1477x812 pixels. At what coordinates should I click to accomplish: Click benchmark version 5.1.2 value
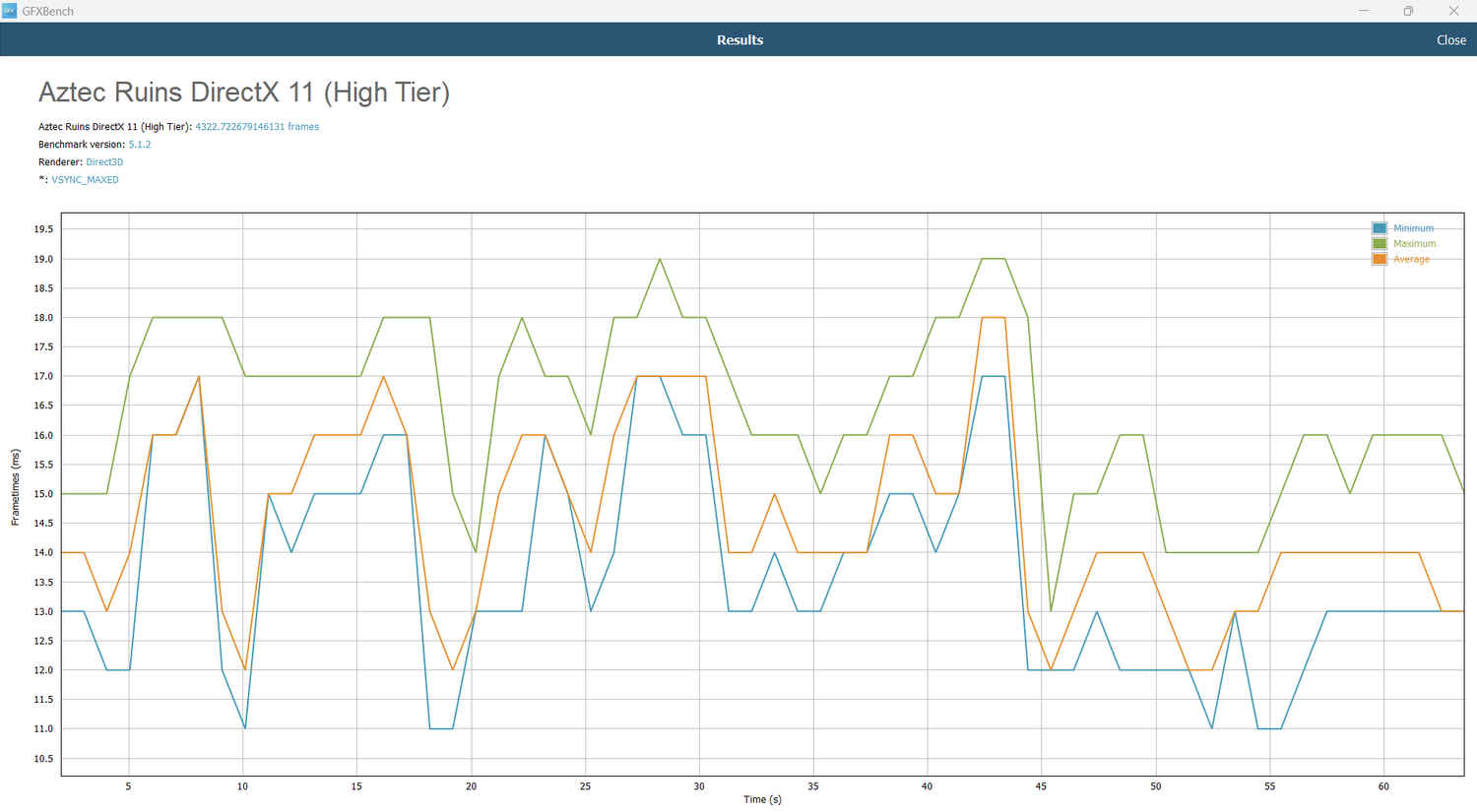point(140,145)
